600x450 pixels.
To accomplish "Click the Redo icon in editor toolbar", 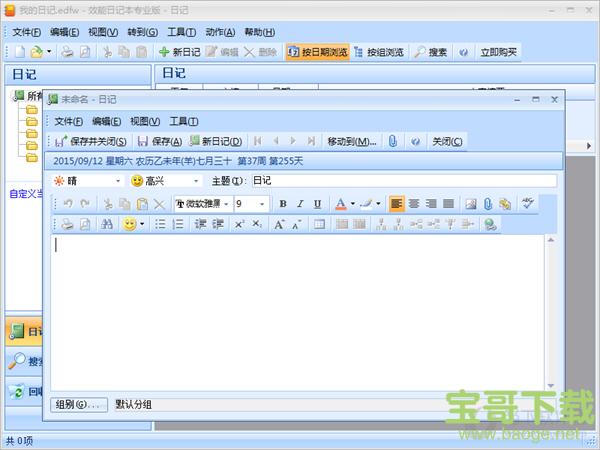I will pos(85,204).
